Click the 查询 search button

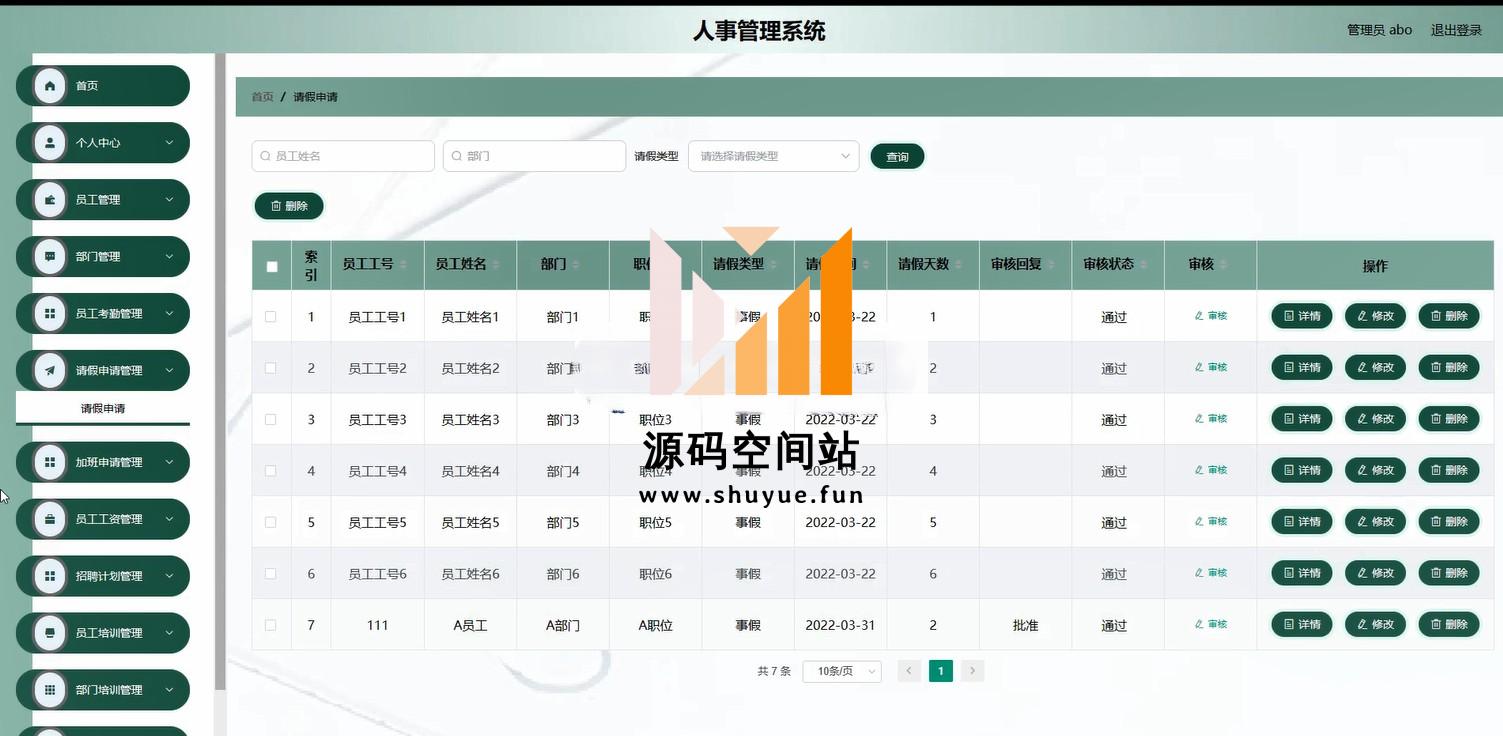[x=897, y=157]
